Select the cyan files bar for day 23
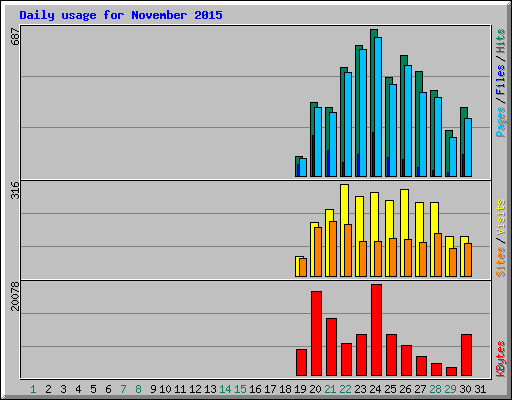This screenshot has width=512, height=400. point(363,113)
